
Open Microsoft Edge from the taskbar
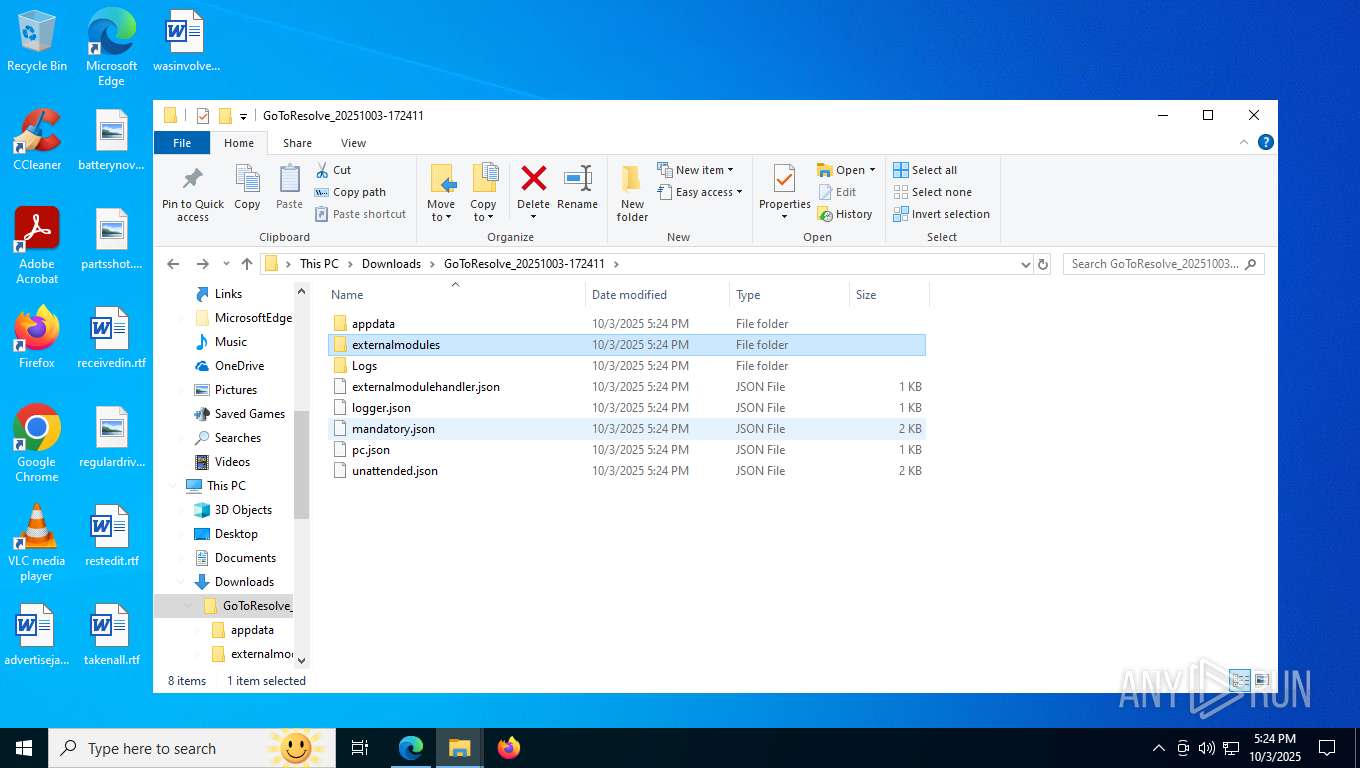point(411,748)
